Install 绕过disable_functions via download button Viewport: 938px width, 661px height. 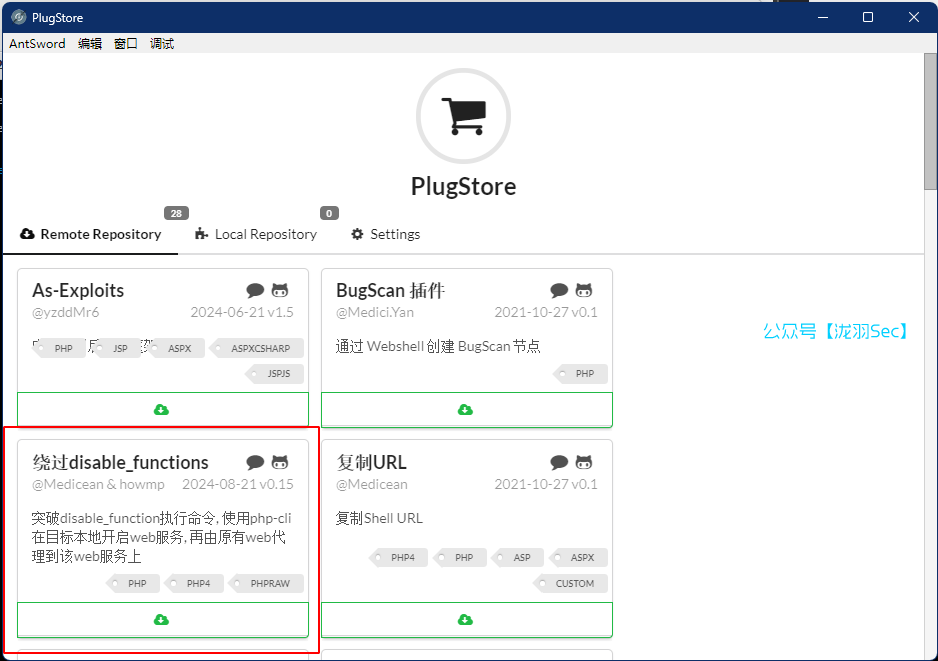pos(162,620)
